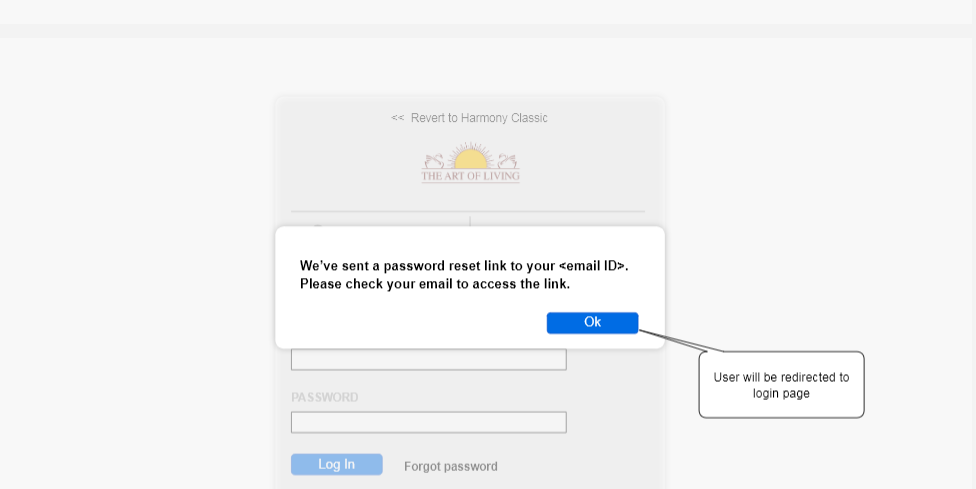Click the dimmed Log In button
The width and height of the screenshot is (976, 489).
[x=337, y=465]
